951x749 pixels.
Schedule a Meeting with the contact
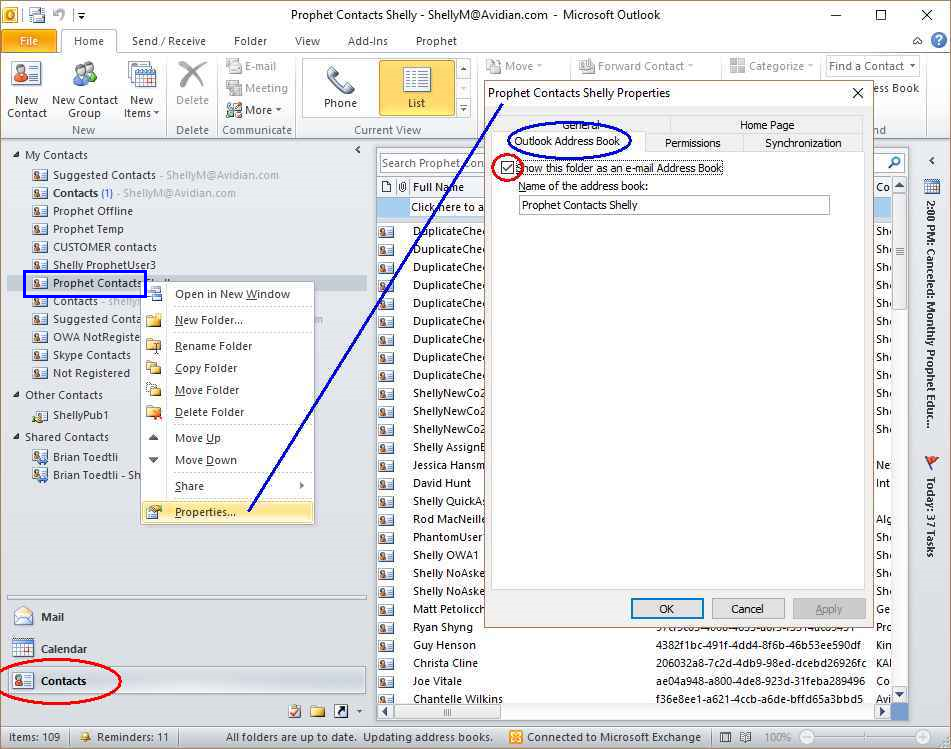tap(257, 88)
